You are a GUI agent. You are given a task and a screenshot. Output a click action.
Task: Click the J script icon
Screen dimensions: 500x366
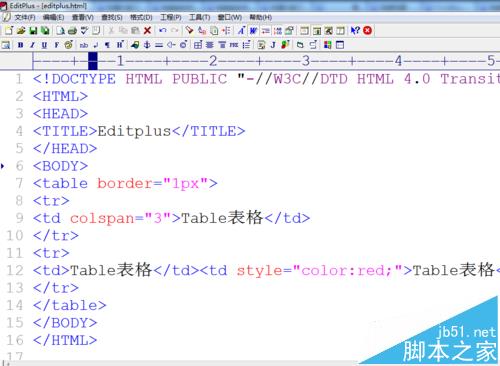pyautogui.click(x=273, y=45)
